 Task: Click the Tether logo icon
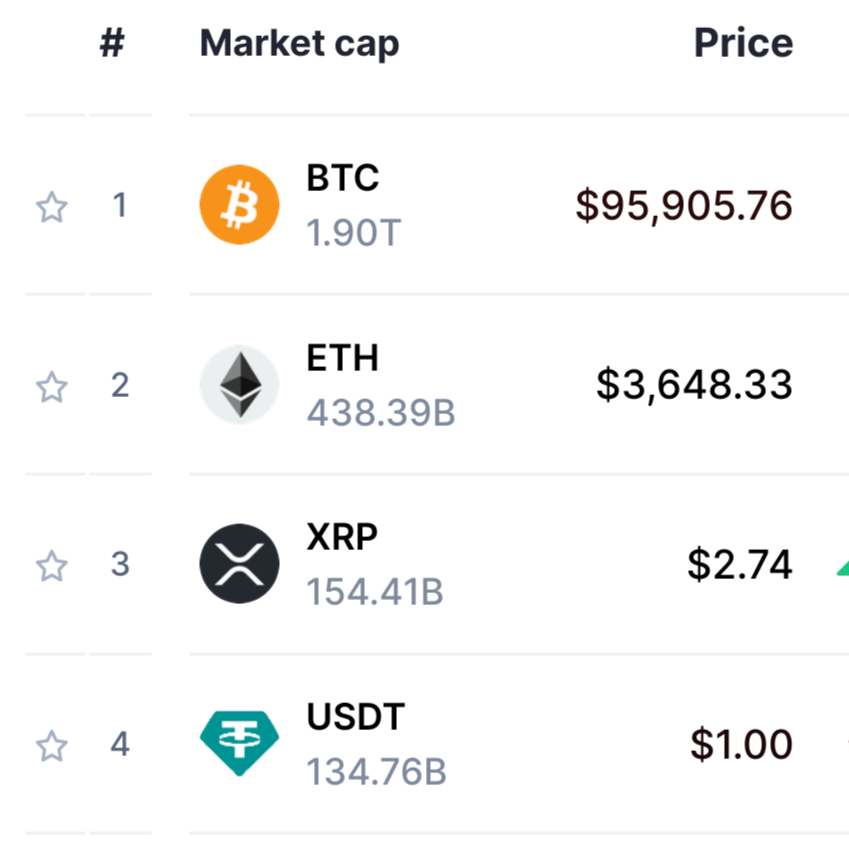click(239, 743)
